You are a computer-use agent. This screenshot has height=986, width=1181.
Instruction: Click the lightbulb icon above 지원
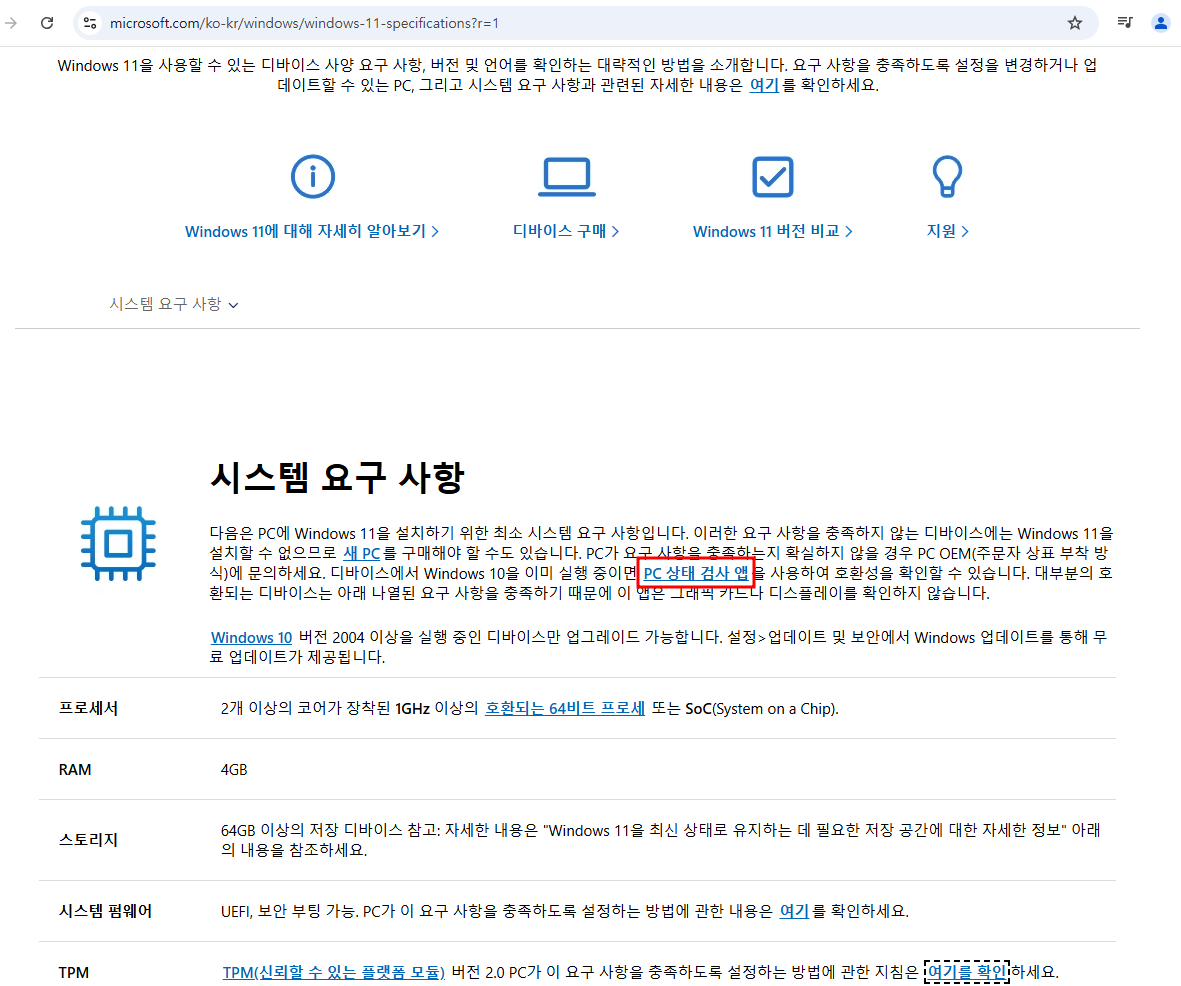pos(947,177)
